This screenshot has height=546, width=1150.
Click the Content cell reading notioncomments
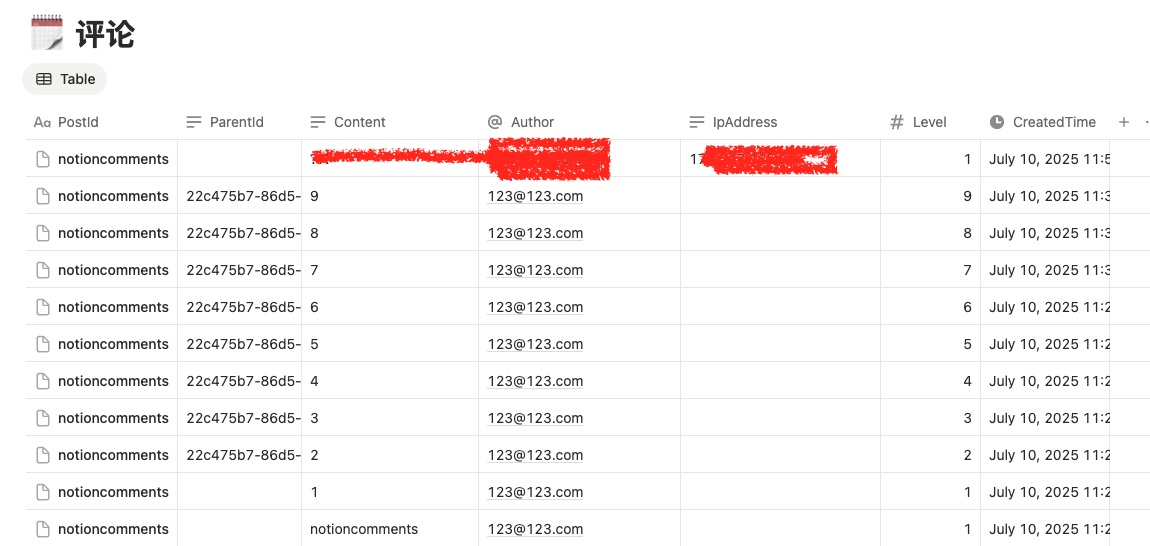pyautogui.click(x=364, y=529)
